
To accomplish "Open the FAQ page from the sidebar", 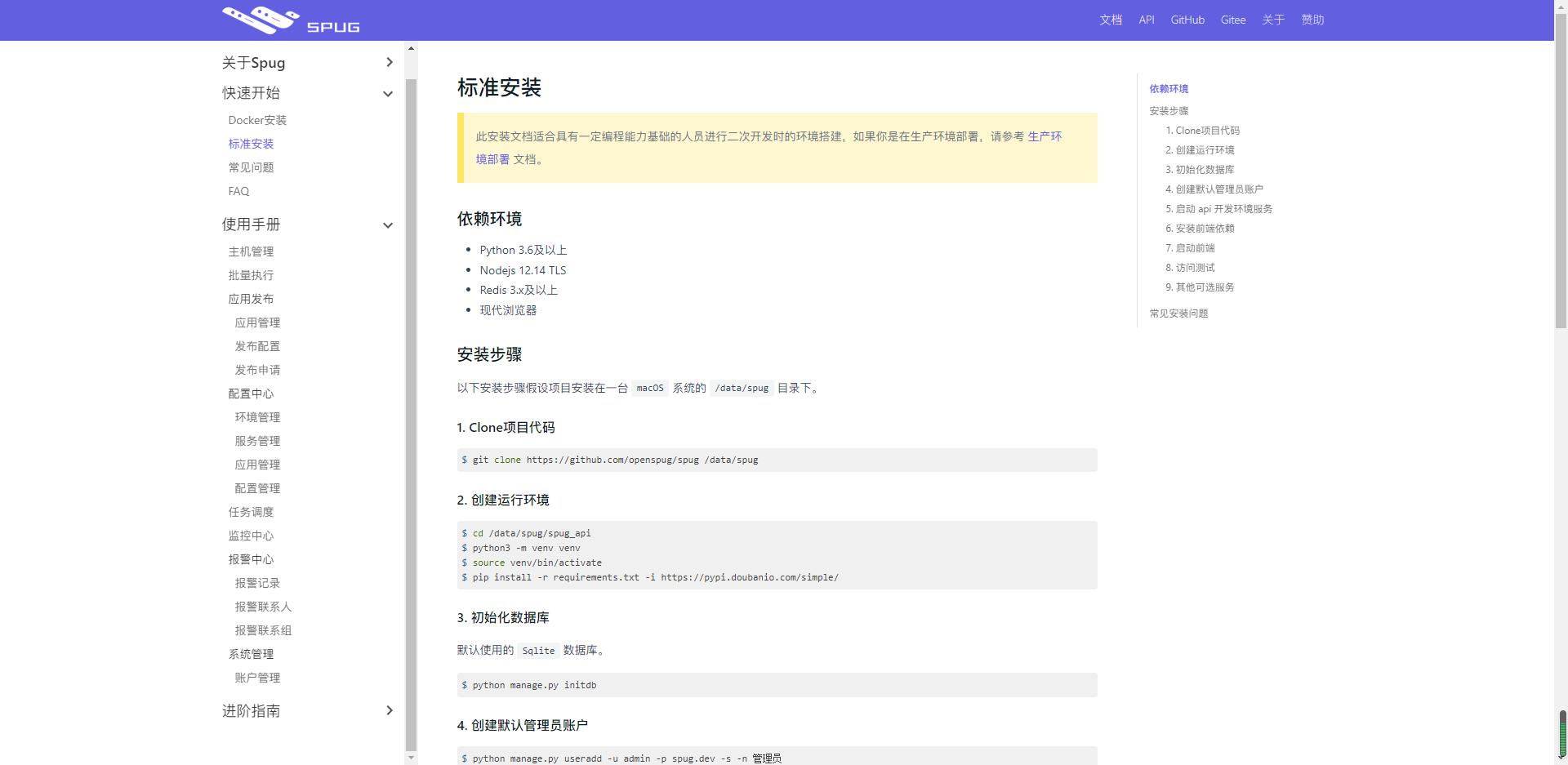I will pos(238,190).
